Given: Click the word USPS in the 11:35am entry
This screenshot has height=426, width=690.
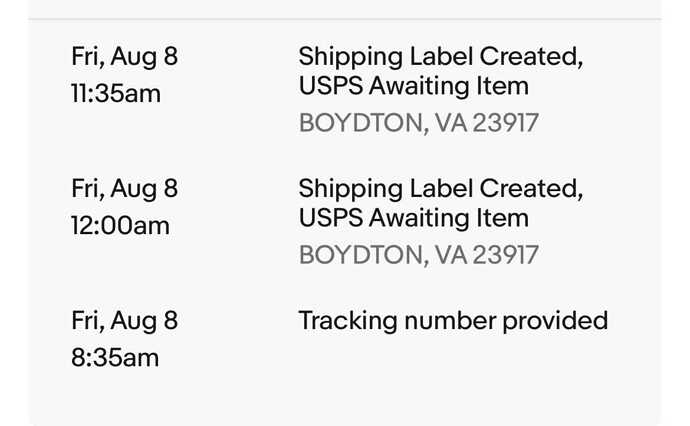Looking at the screenshot, I should pyautogui.click(x=330, y=86).
